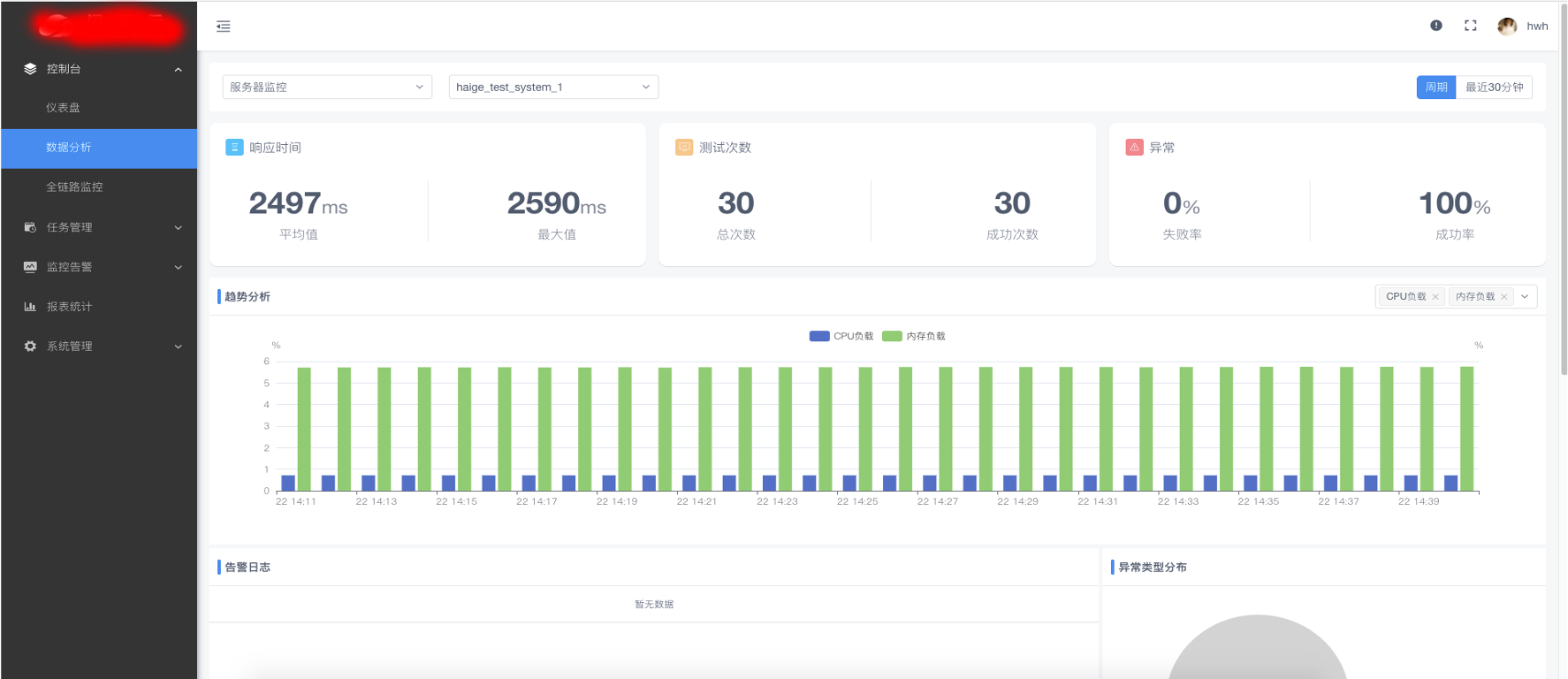
Task: Click the 系统管理 gear icon
Action: coord(30,347)
